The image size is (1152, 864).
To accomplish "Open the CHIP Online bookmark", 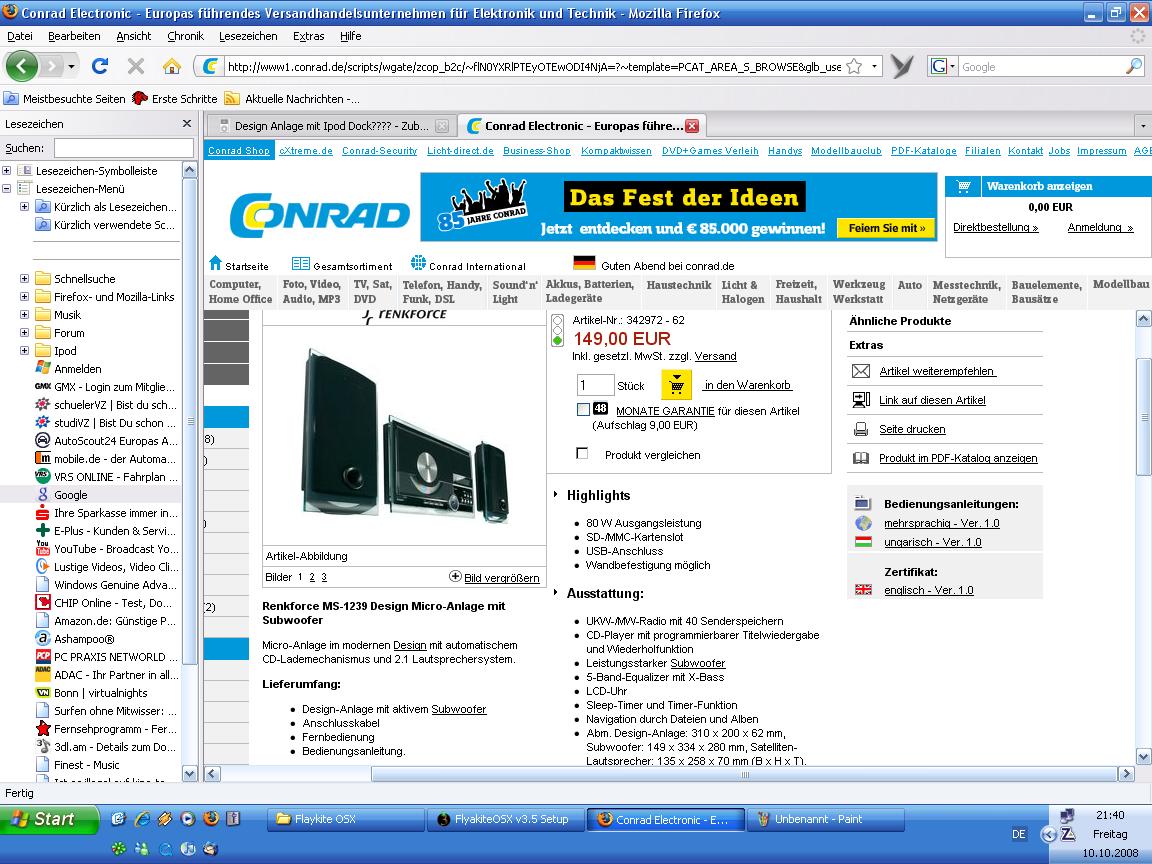I will 106,602.
